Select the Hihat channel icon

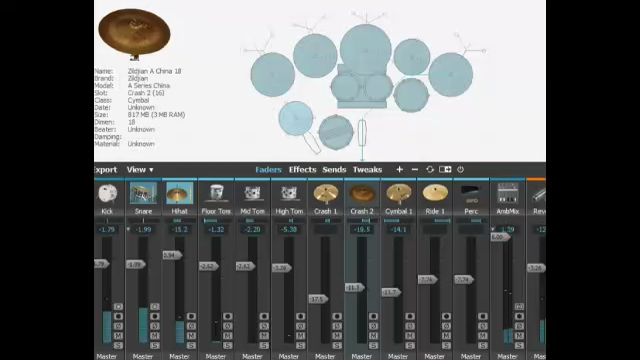click(180, 193)
